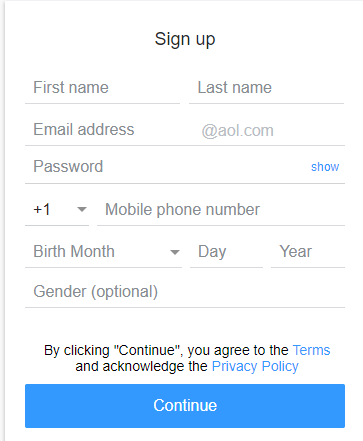Click the @aol.com domain suffix
This screenshot has width=363, height=441.
237,130
